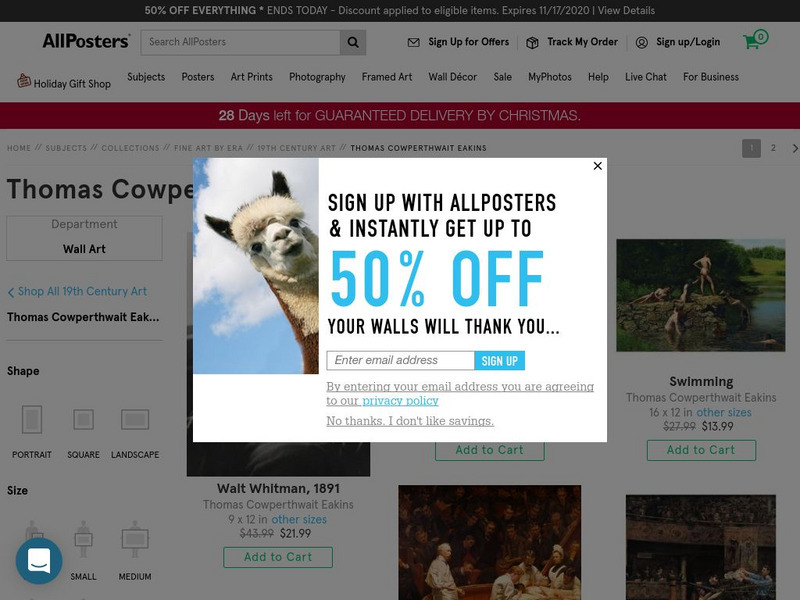Open the Framed Art menu
Screen dimensions: 800x600
tap(387, 77)
